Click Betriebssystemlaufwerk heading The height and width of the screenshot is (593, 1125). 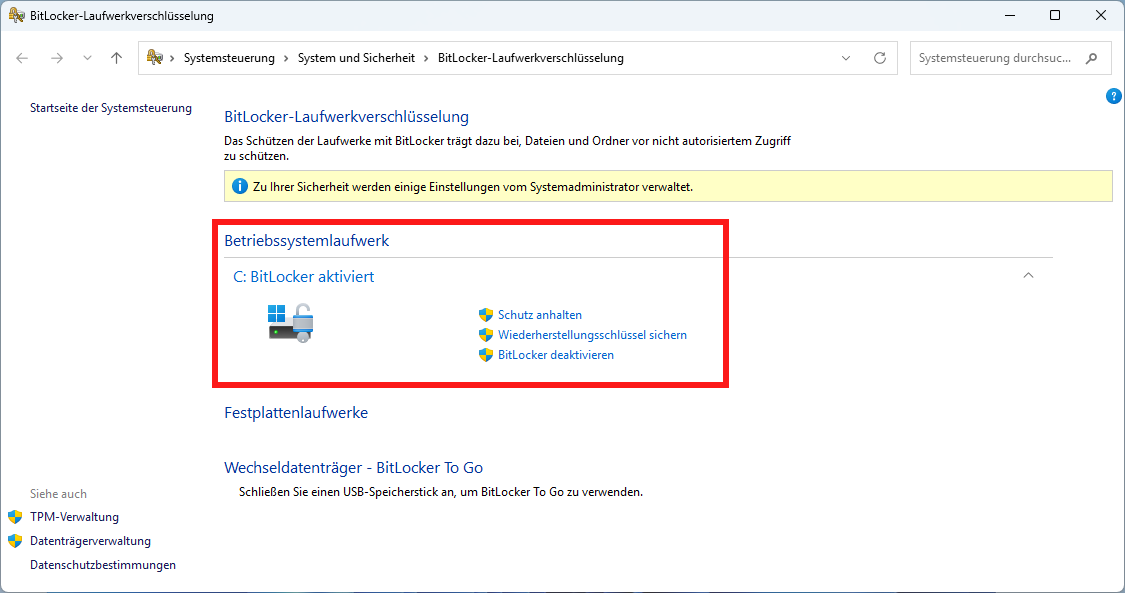click(x=306, y=241)
